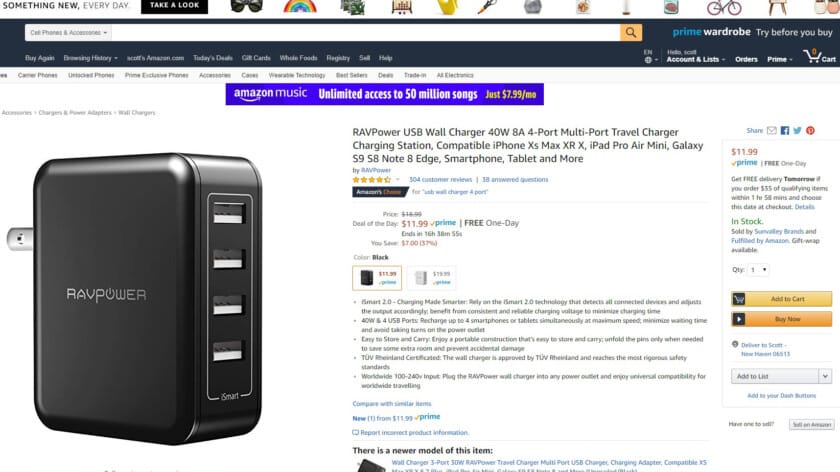840x472 pixels.
Task: Share product on Twitter icon
Action: tap(797, 131)
